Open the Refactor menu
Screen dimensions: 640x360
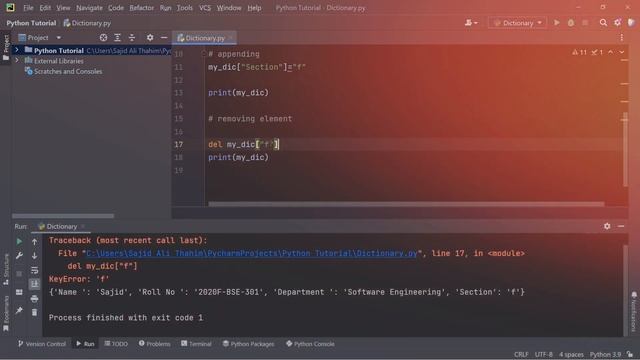tap(142, 8)
